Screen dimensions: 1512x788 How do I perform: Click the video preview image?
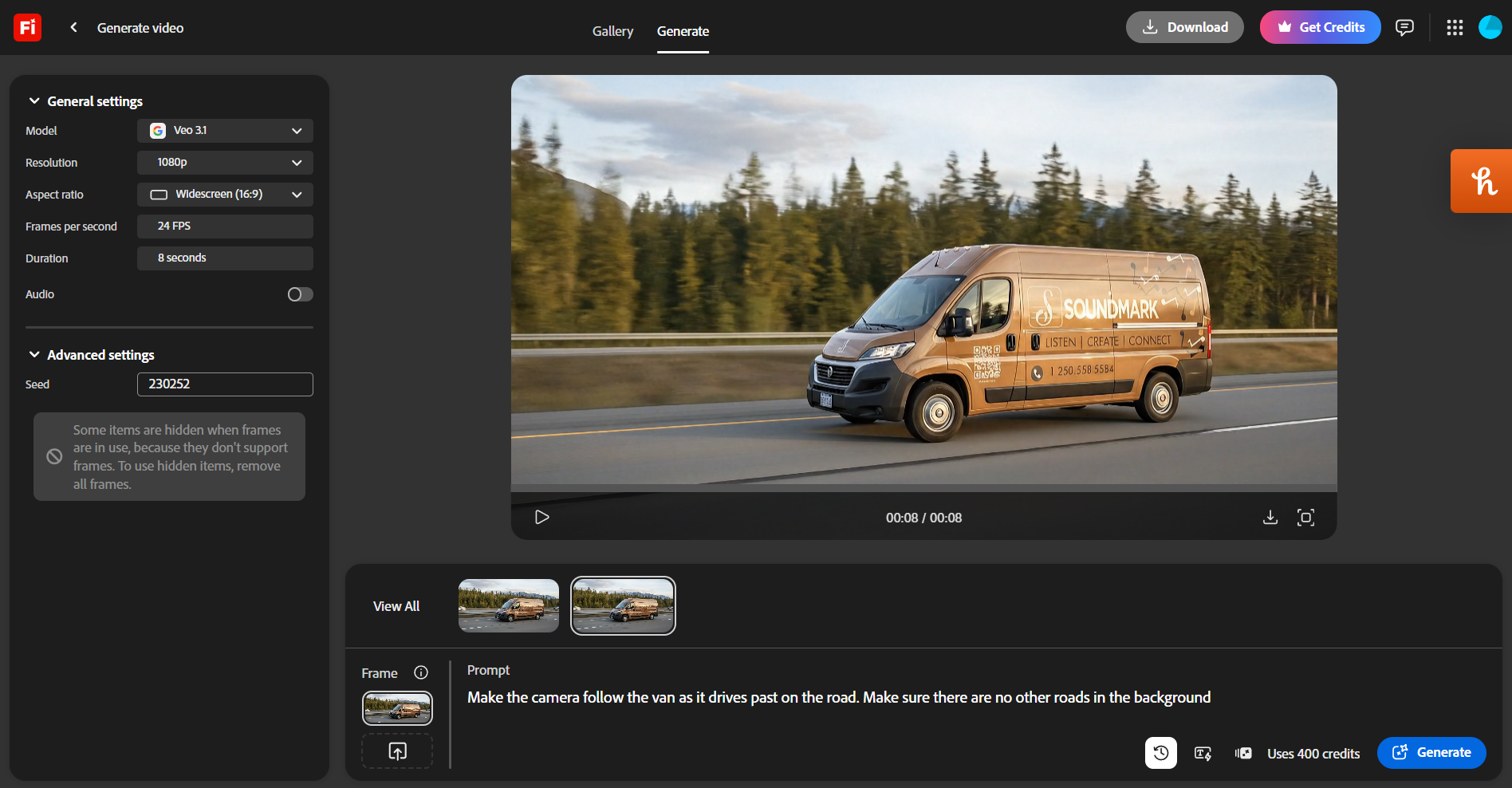[x=923, y=280]
